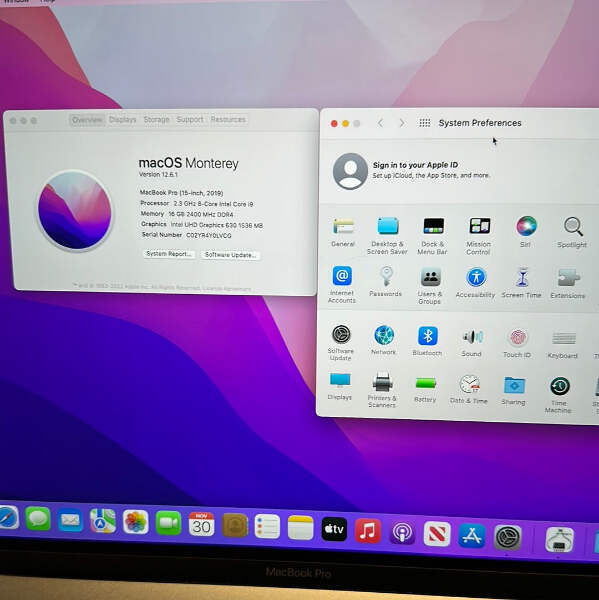This screenshot has height=600, width=599.
Task: Click the Version 12.6.1 text
Action: click(158, 174)
